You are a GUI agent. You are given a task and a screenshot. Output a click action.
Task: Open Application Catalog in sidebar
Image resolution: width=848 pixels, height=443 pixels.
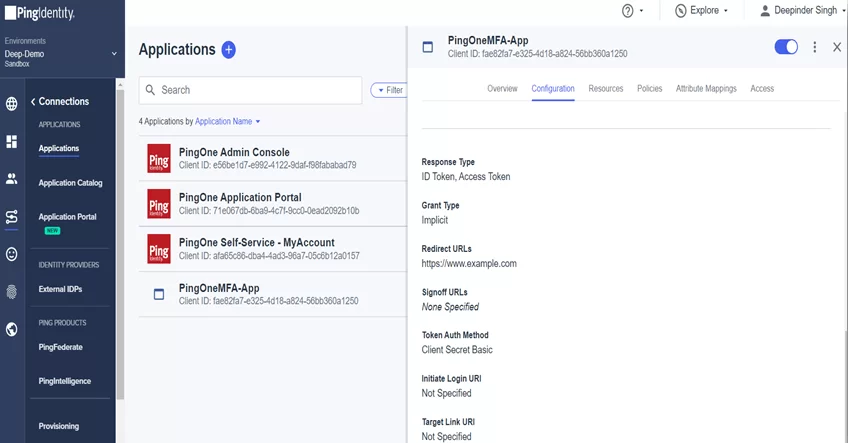click(x=70, y=183)
